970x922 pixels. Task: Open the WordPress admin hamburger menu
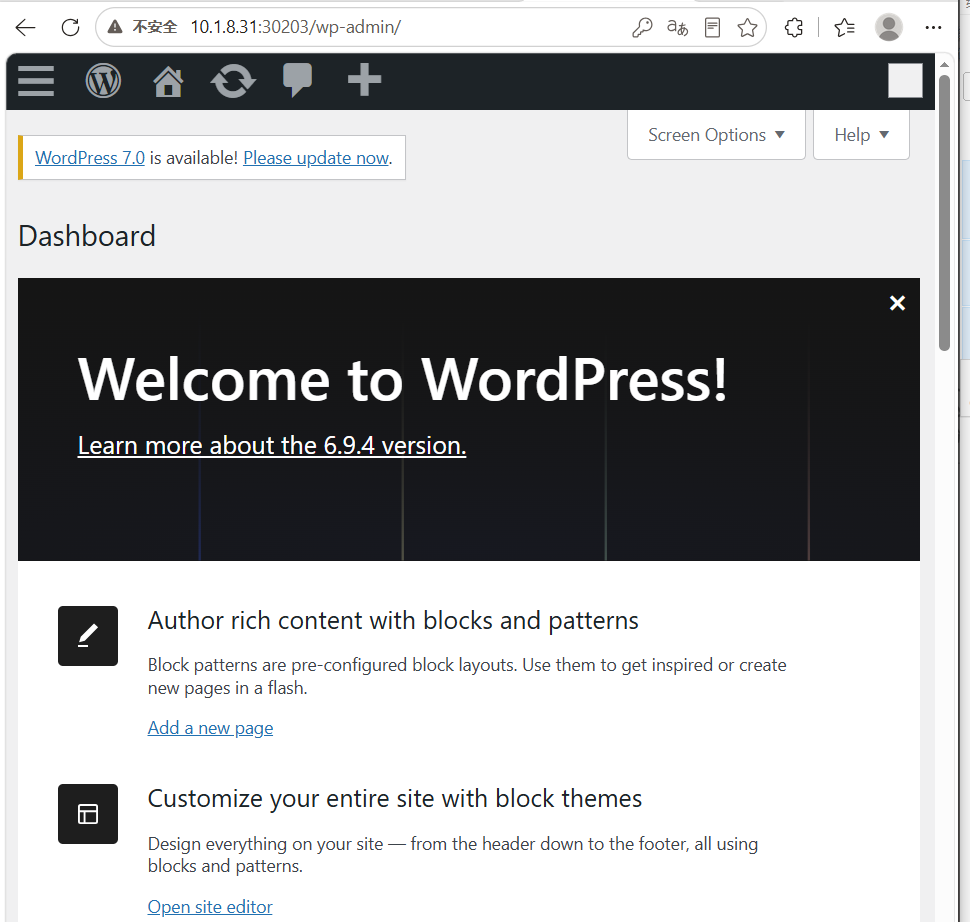36,81
